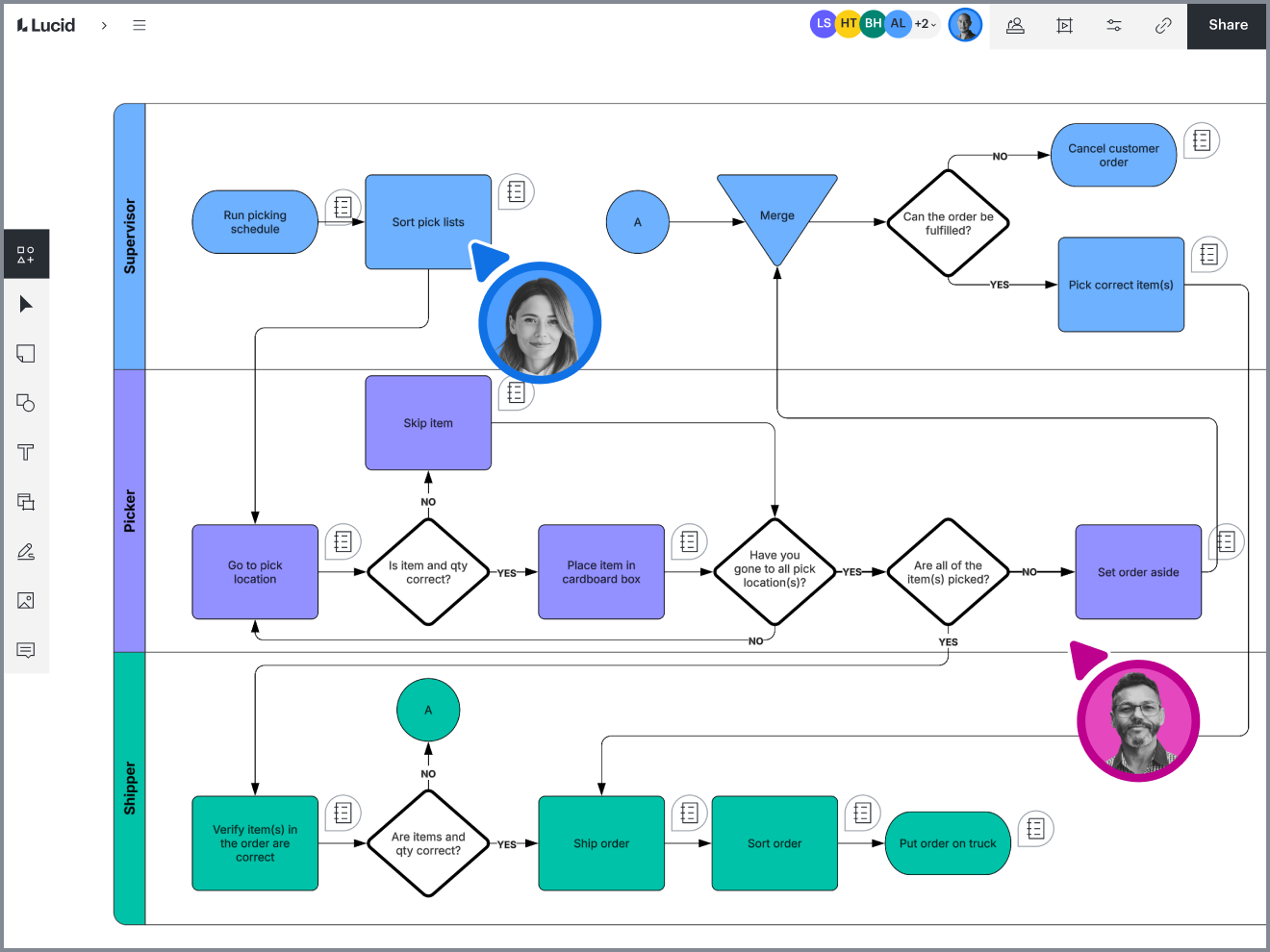Screen dimensions: 1270x952
Task: Click the woman collaborator's photo on the canvas
Action: (x=540, y=323)
